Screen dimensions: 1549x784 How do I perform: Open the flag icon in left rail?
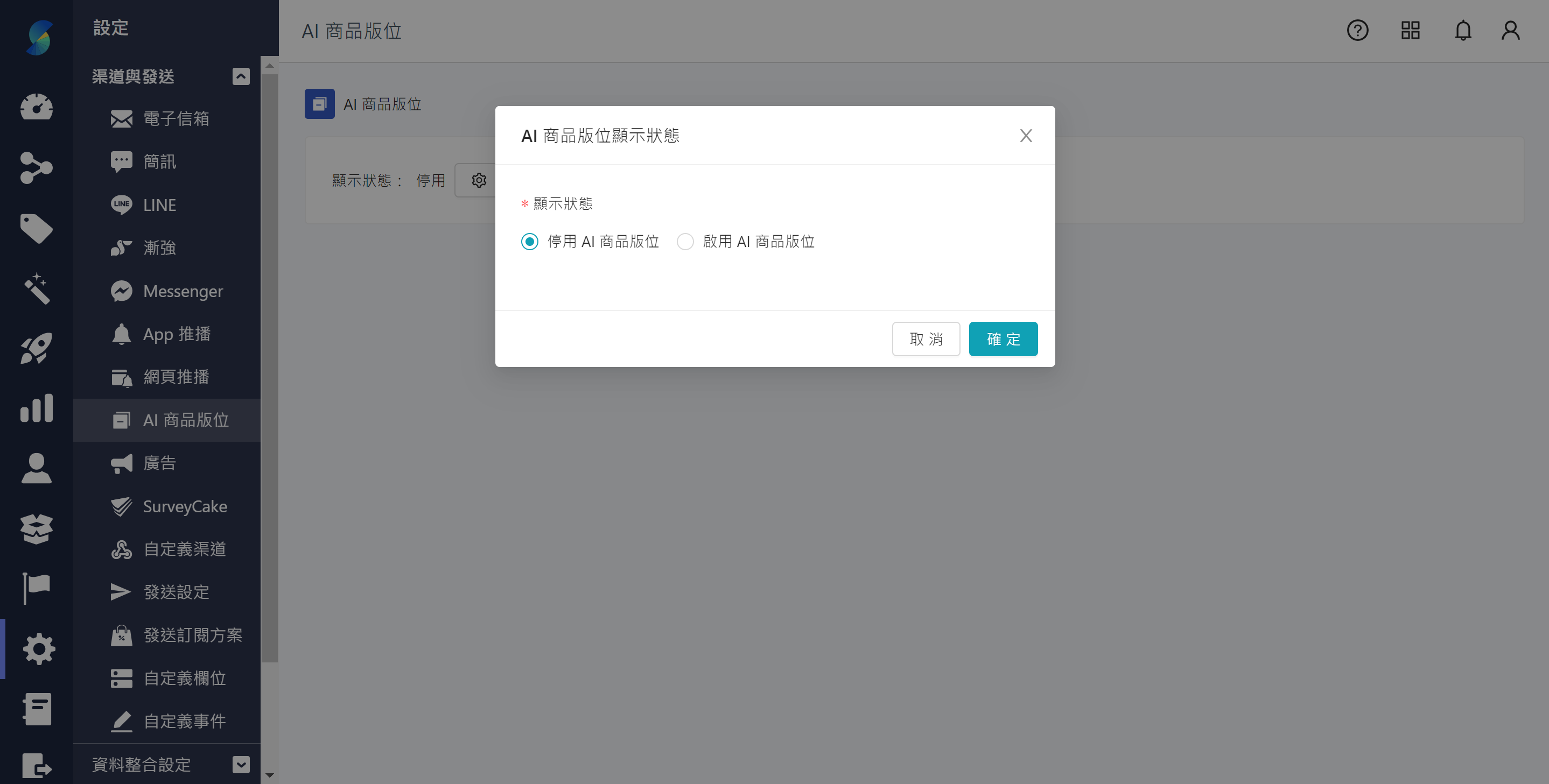pyautogui.click(x=37, y=588)
